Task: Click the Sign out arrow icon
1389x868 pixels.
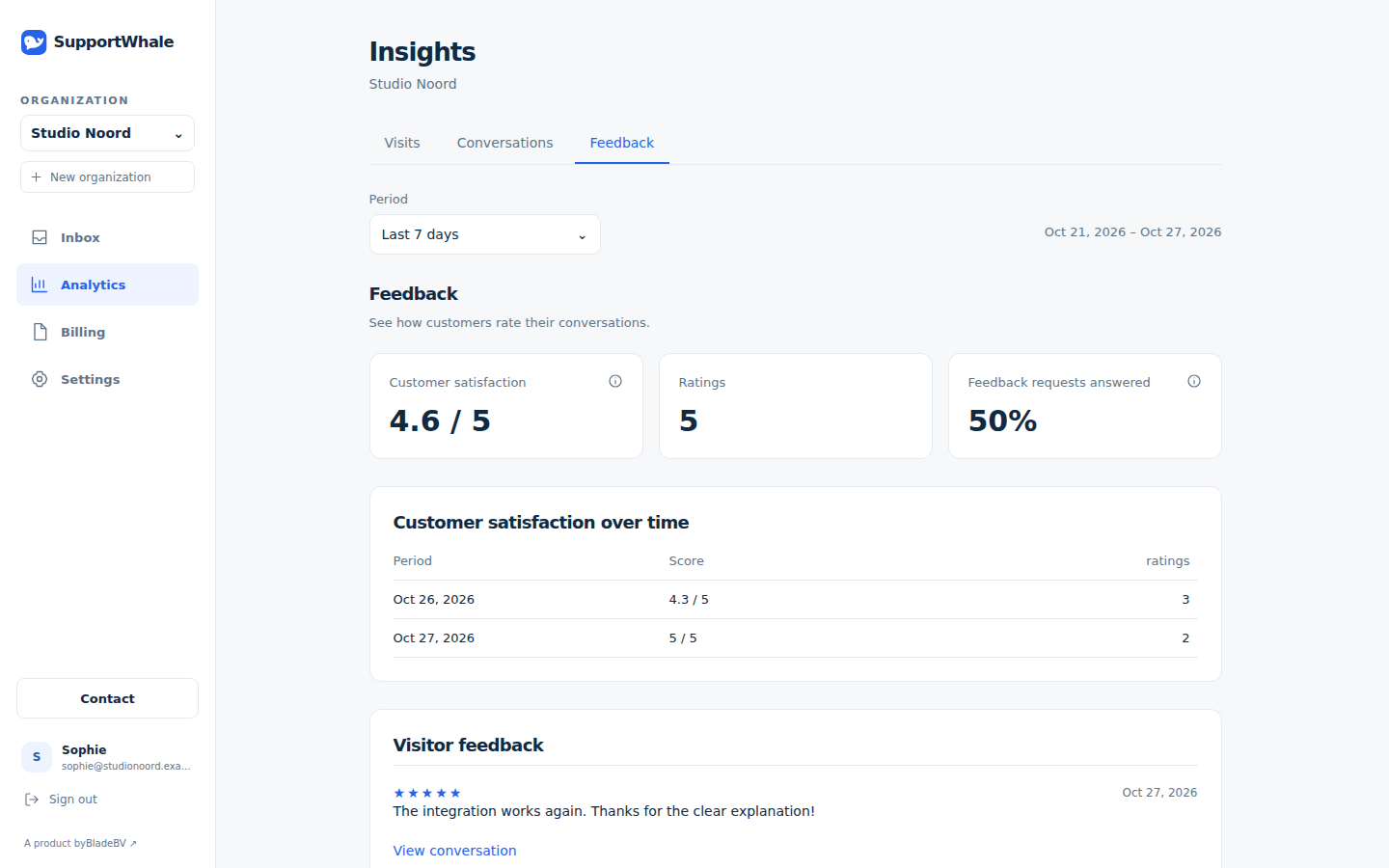Action: [x=32, y=800]
